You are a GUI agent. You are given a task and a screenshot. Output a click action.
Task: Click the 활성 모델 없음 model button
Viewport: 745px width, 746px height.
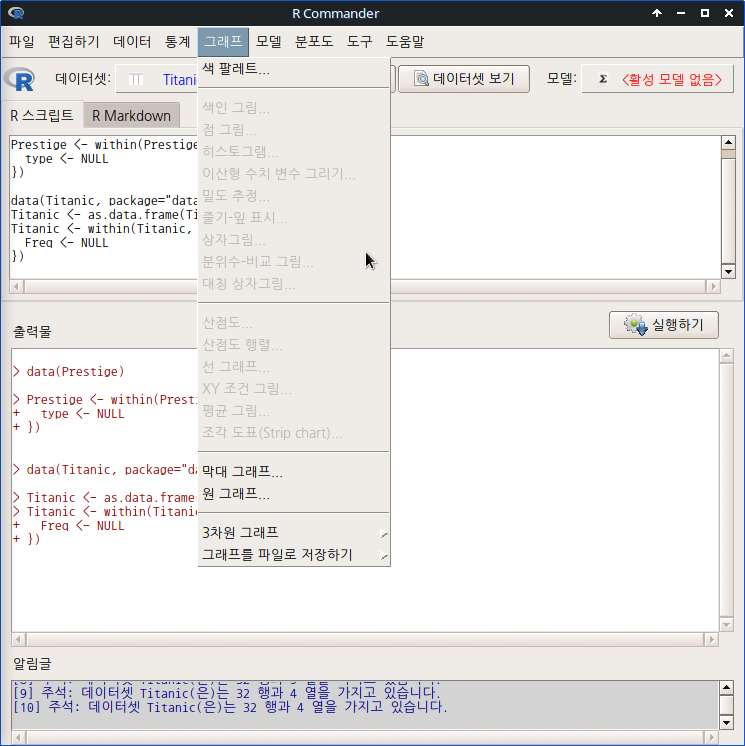pyautogui.click(x=657, y=79)
